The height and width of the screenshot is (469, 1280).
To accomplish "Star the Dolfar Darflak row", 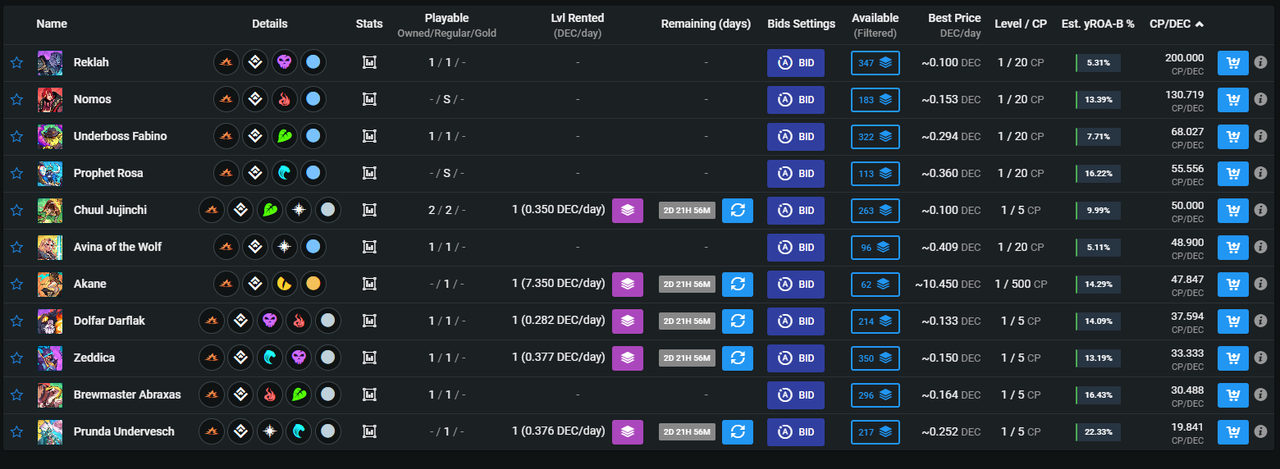I will tap(16, 322).
